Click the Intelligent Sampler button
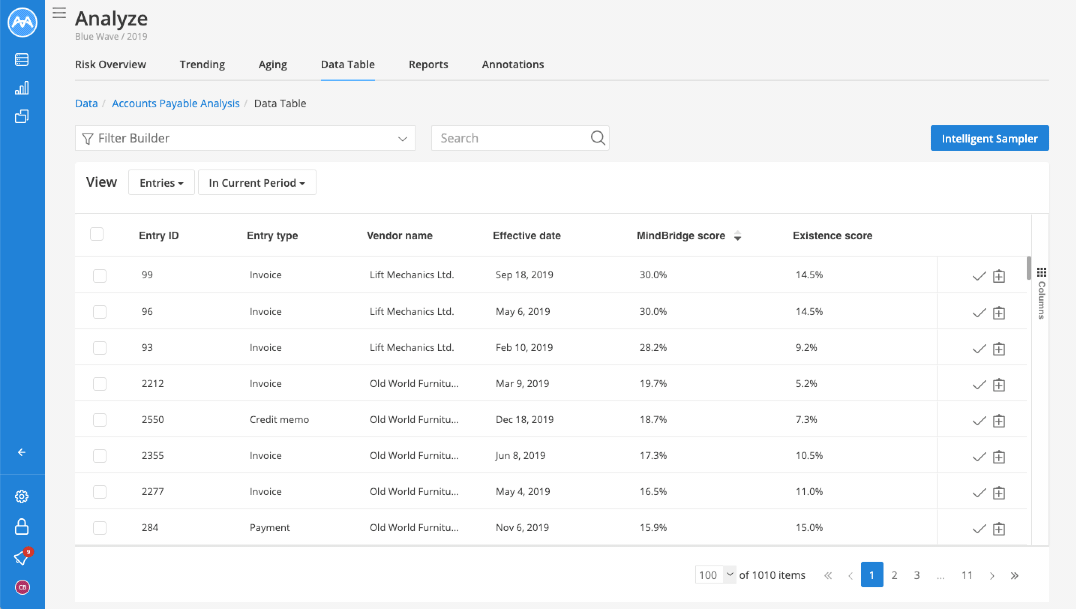 click(989, 138)
